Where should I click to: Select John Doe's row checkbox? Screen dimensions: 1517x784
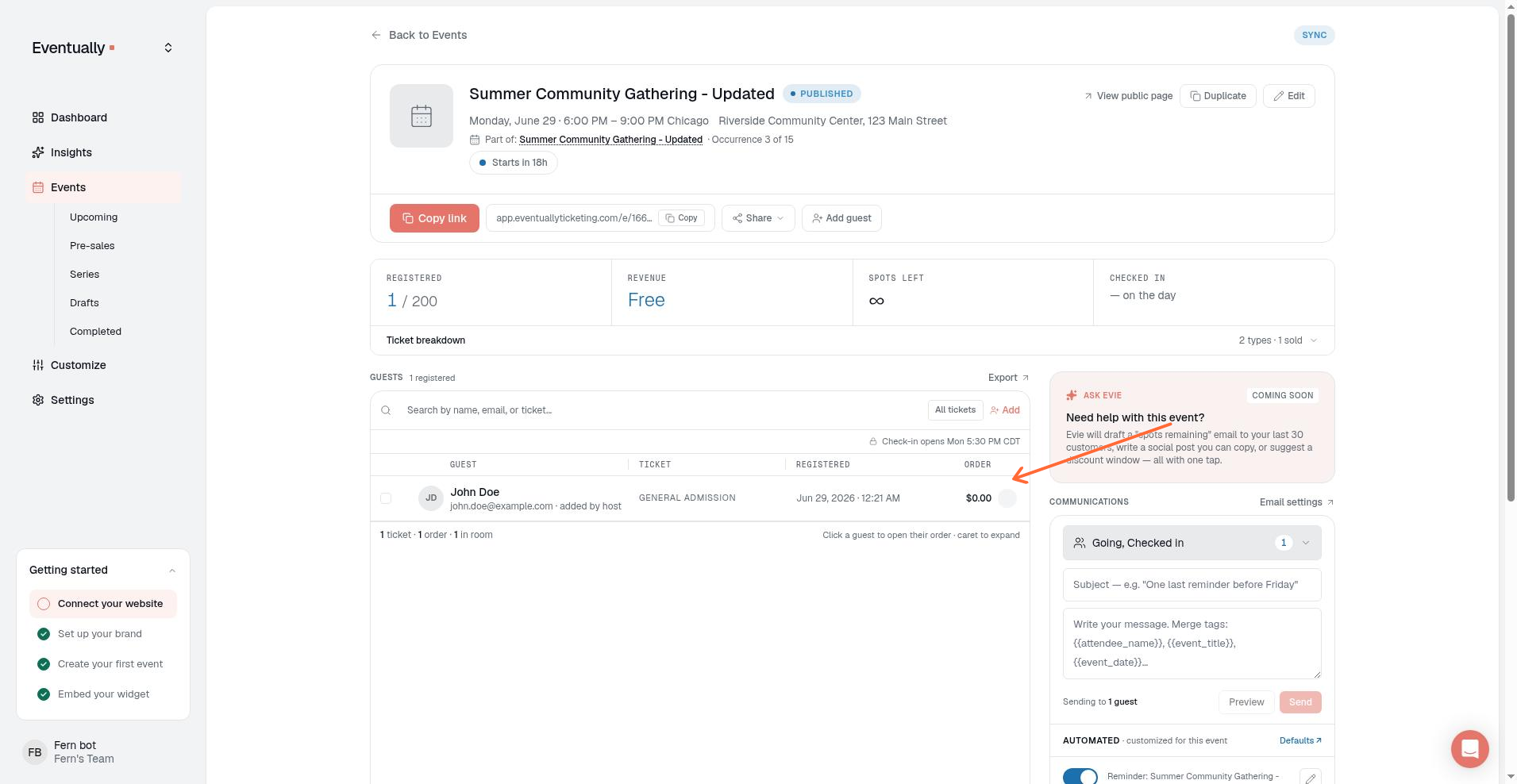point(386,498)
